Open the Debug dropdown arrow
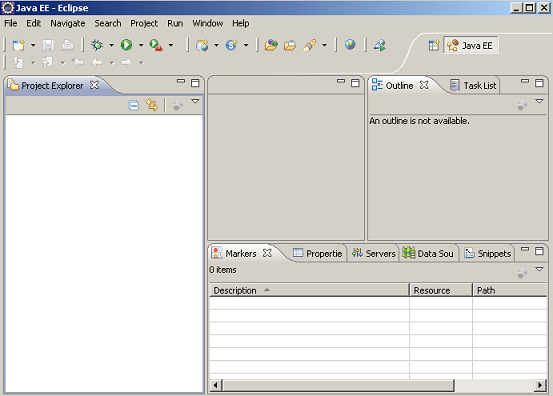The width and height of the screenshot is (553, 396). (111, 45)
